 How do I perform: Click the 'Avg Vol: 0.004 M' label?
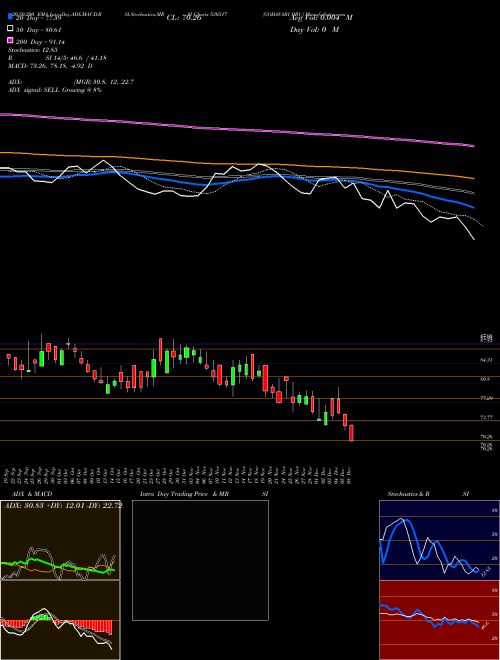tap(321, 18)
